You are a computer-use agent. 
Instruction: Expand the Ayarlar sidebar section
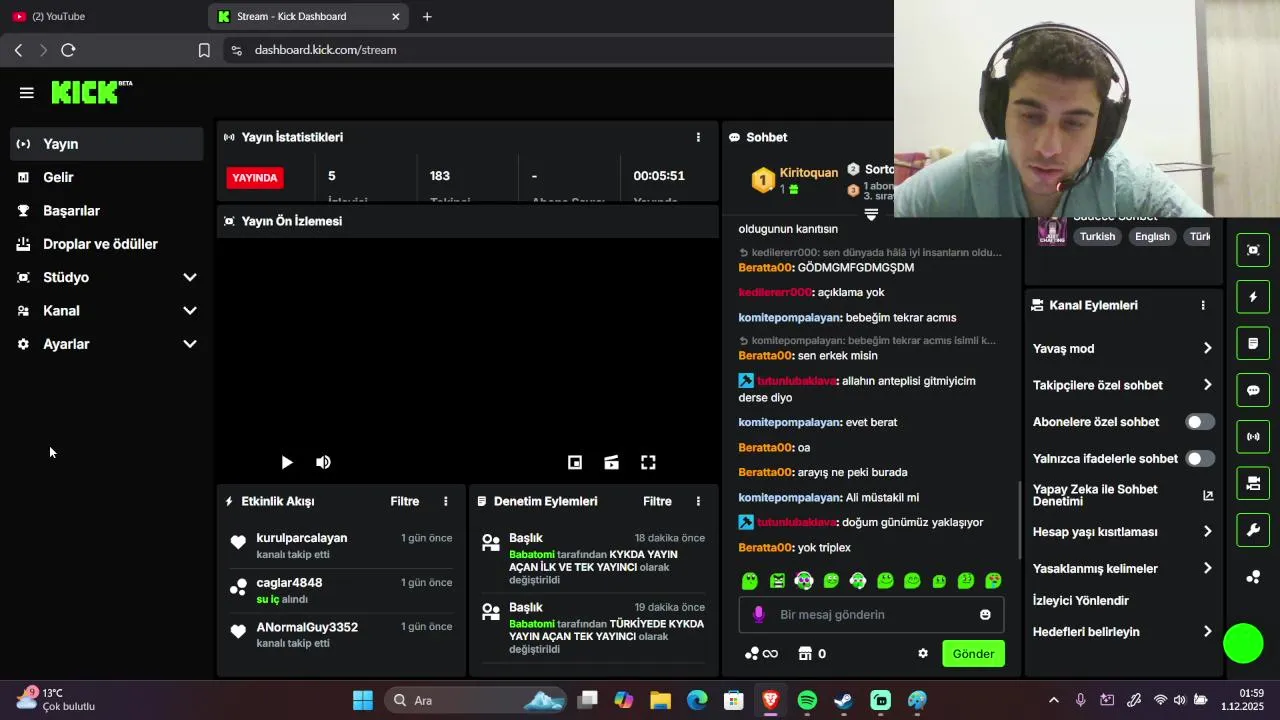click(107, 344)
